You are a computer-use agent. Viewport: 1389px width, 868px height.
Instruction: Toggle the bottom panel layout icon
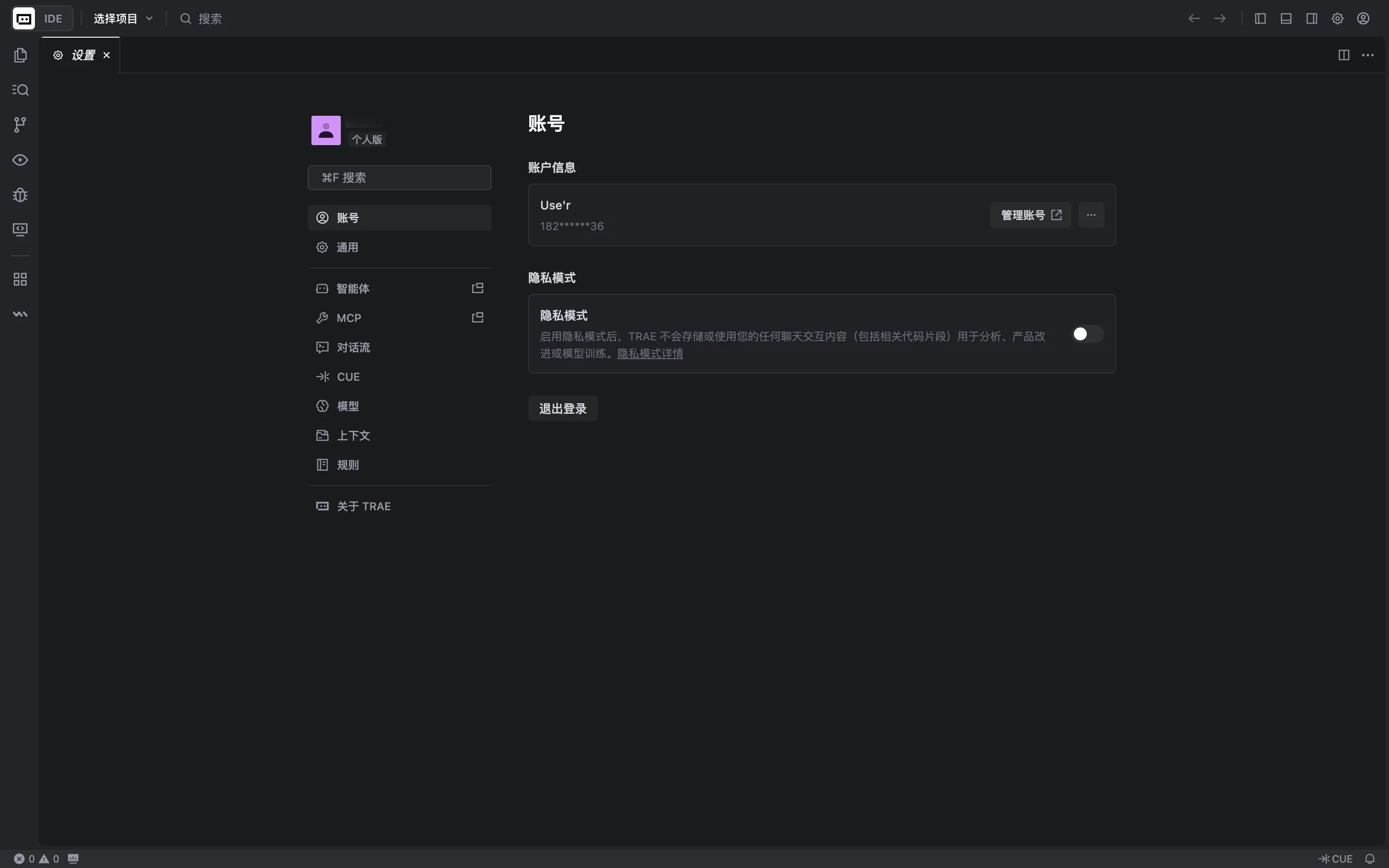[x=1286, y=18]
